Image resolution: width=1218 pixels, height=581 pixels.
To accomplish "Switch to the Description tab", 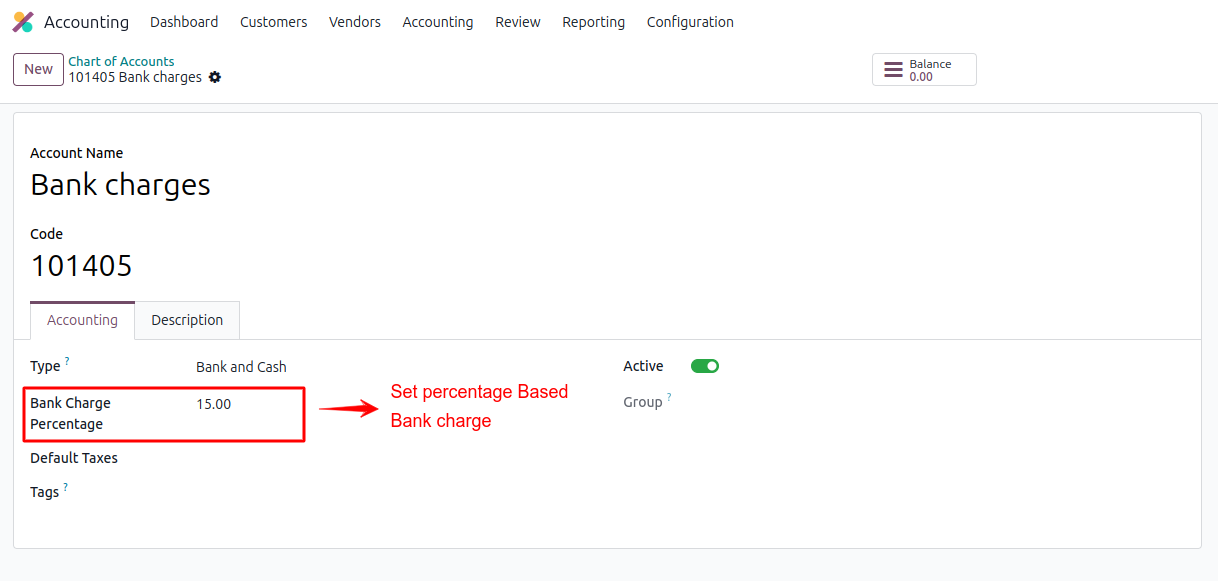I will tap(187, 320).
